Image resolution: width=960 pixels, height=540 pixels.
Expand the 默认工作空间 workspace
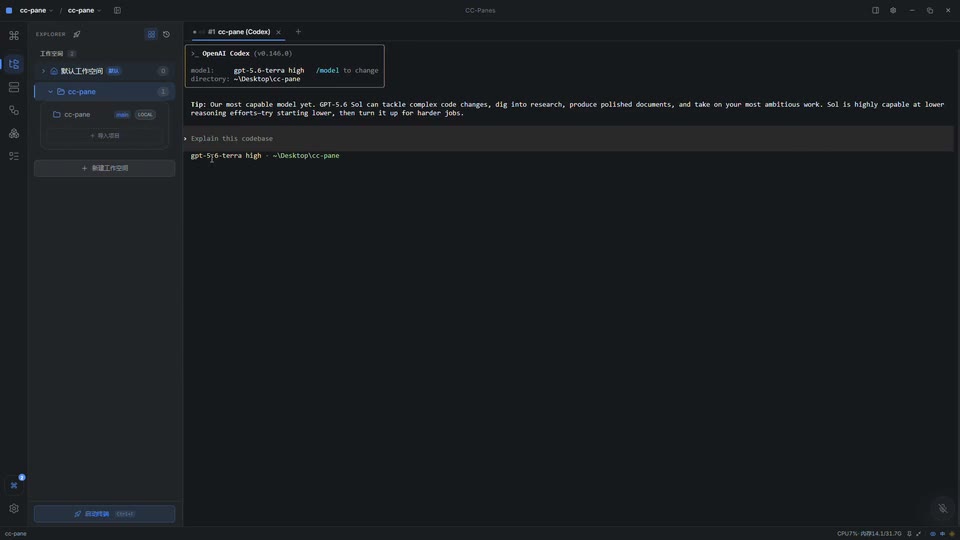43,71
